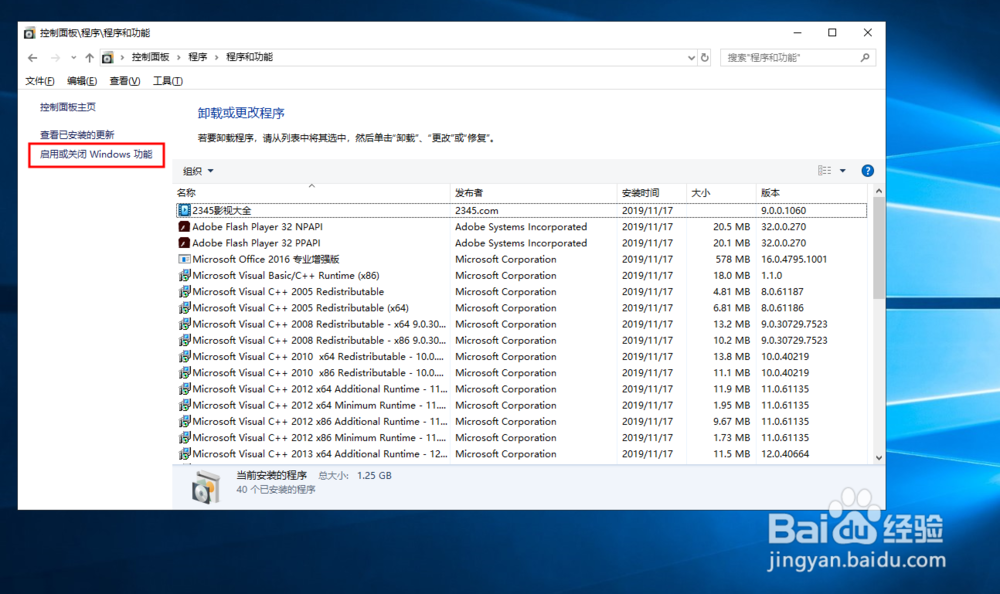This screenshot has height=594, width=1000.
Task: Click the 2345影视大全 program icon
Action: click(184, 211)
